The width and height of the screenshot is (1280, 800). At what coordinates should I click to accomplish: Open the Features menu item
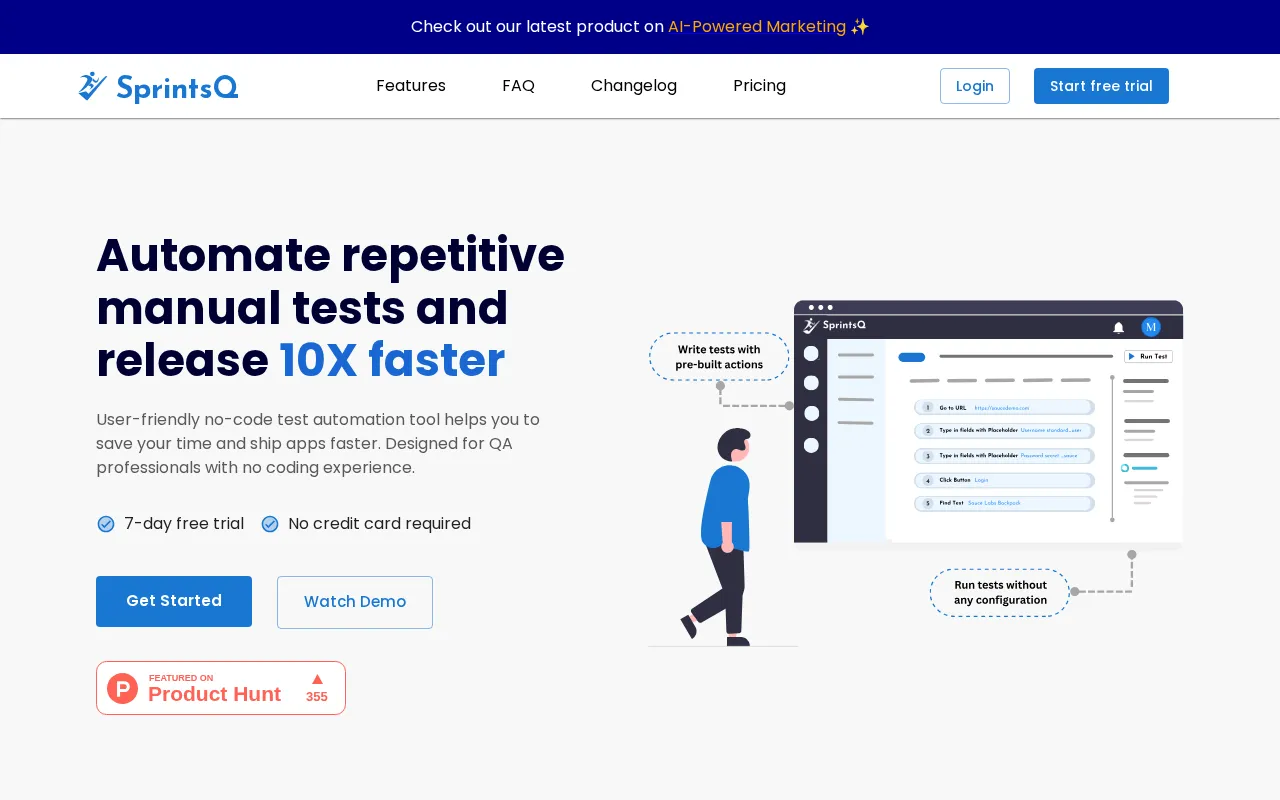(411, 86)
